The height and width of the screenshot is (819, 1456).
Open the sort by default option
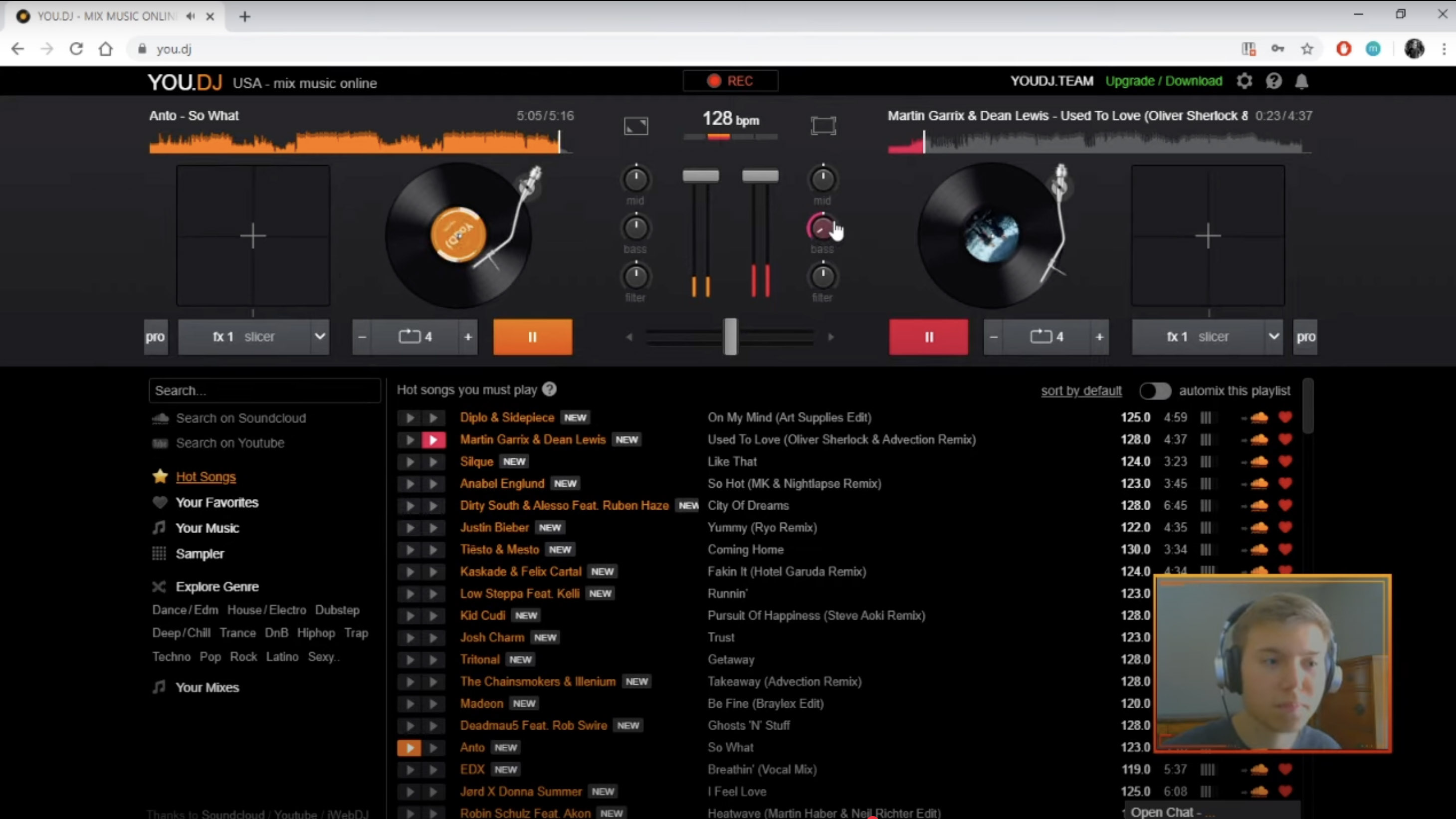pyautogui.click(x=1081, y=391)
